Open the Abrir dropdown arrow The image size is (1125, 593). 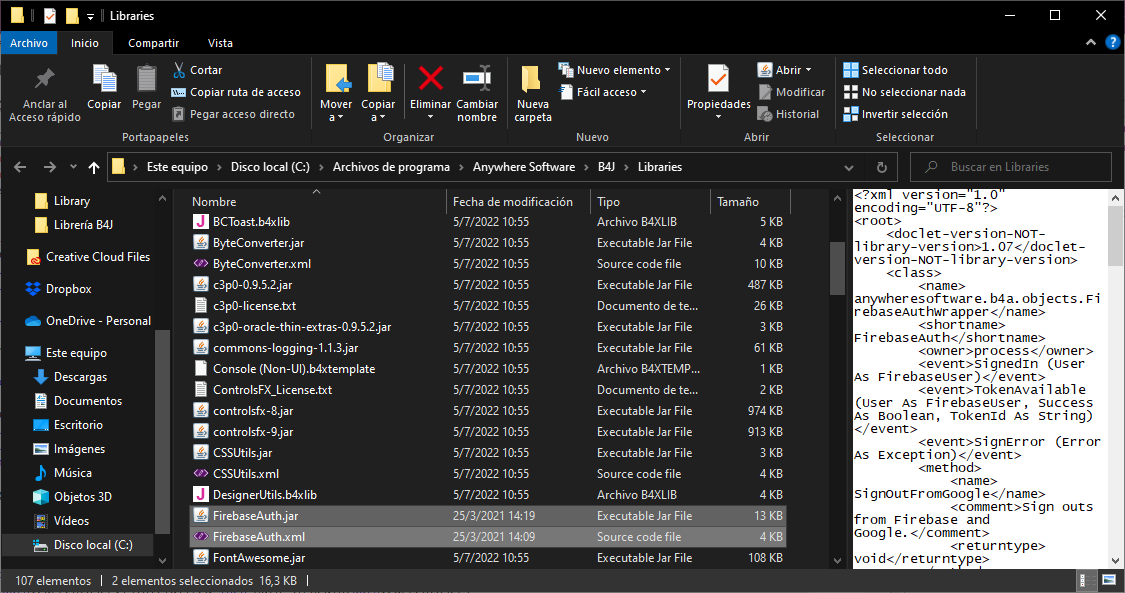click(x=809, y=70)
